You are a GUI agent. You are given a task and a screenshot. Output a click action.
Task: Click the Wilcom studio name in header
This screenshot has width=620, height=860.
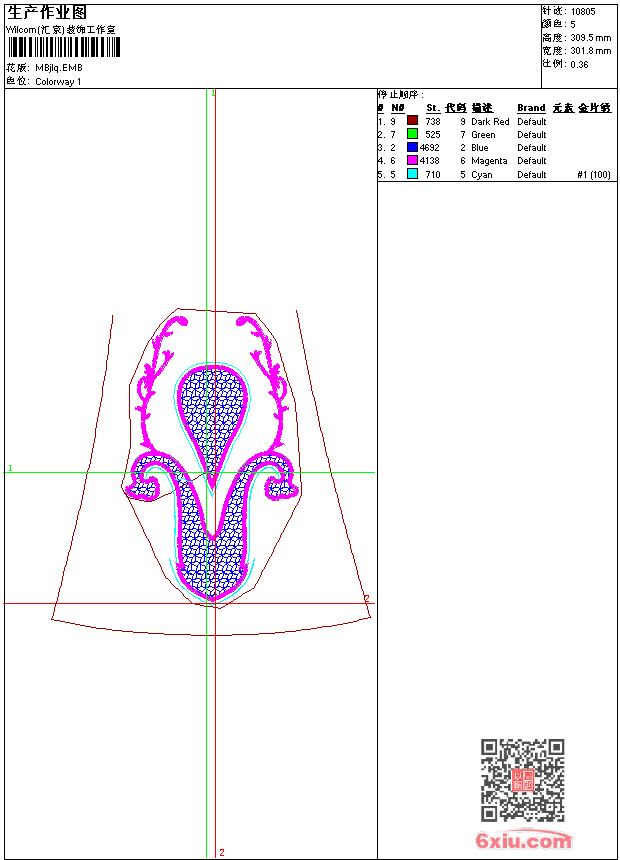[x=61, y=30]
